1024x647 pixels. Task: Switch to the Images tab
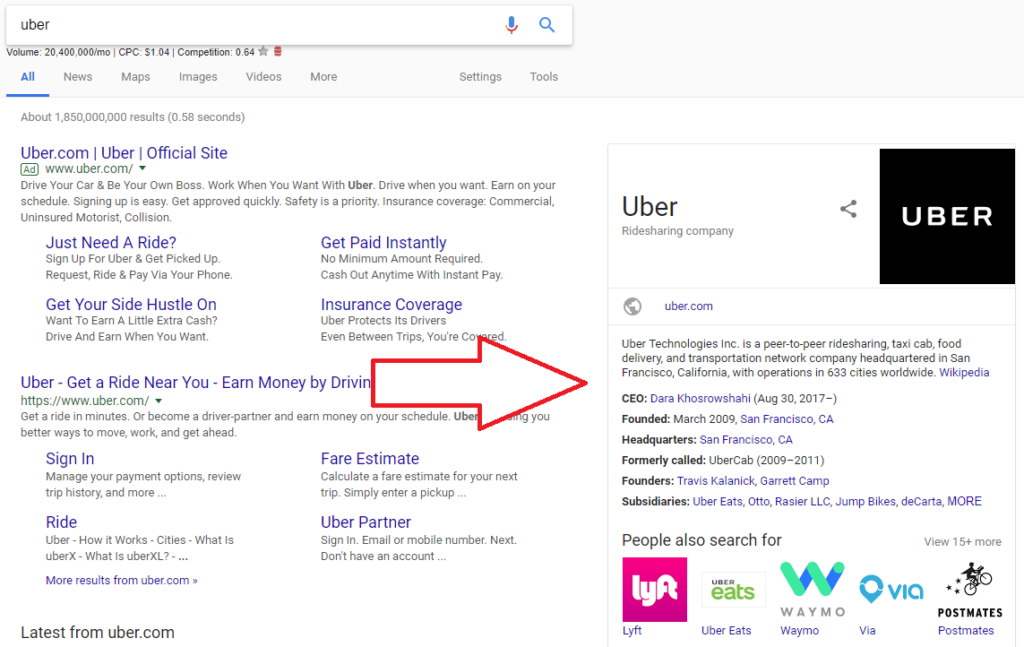(x=198, y=76)
